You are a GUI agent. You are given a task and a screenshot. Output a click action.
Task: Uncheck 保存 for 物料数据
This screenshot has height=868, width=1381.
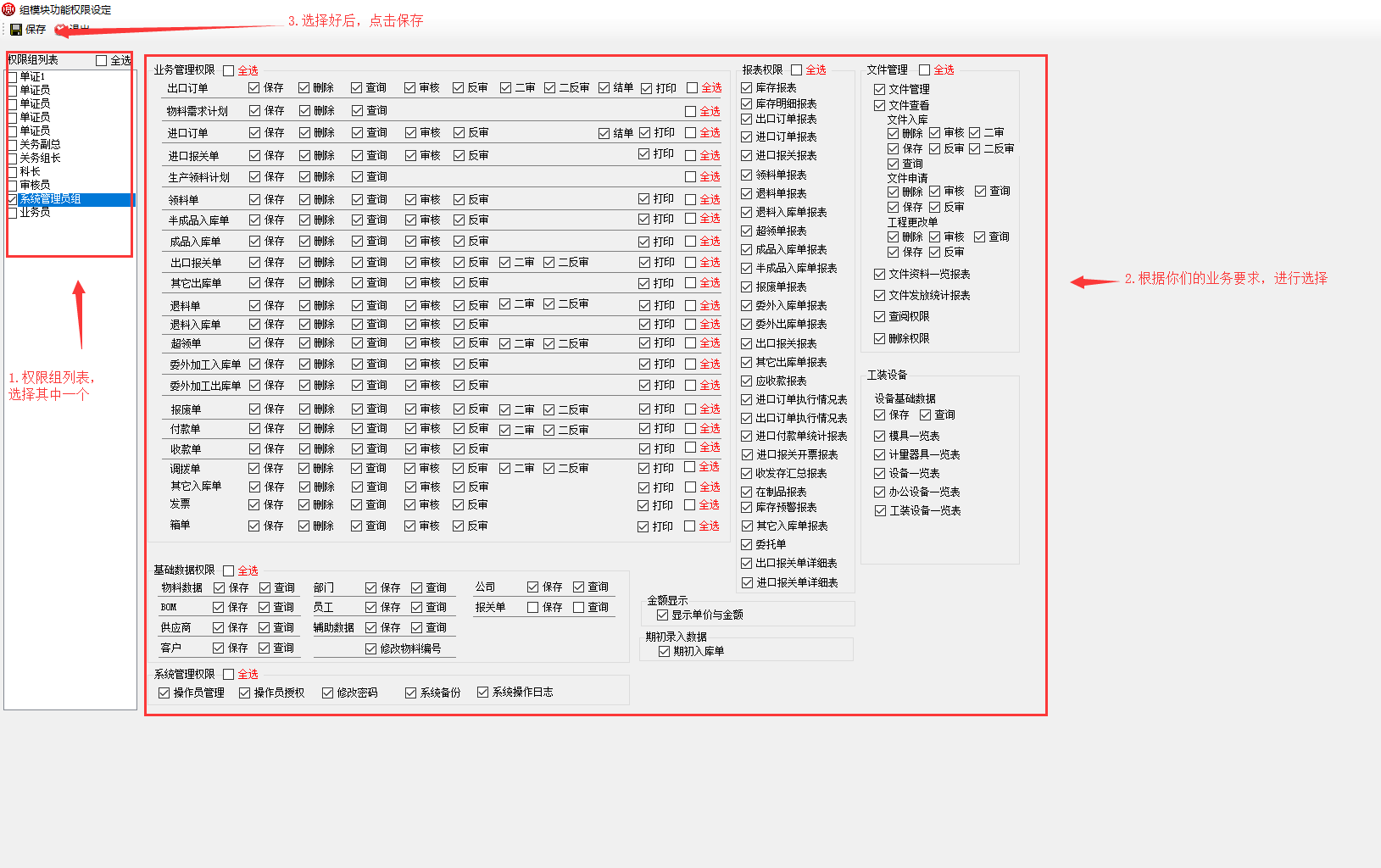click(x=219, y=587)
